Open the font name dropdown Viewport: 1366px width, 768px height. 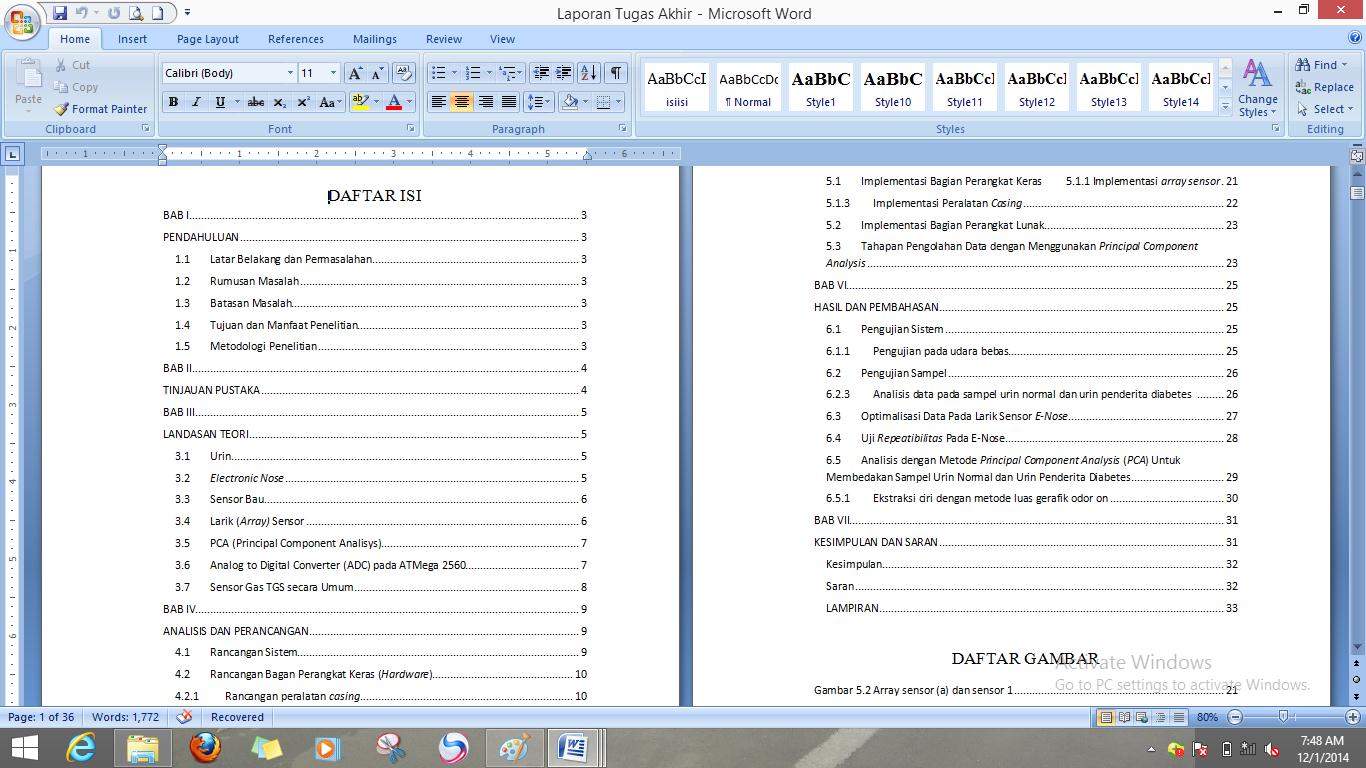290,73
